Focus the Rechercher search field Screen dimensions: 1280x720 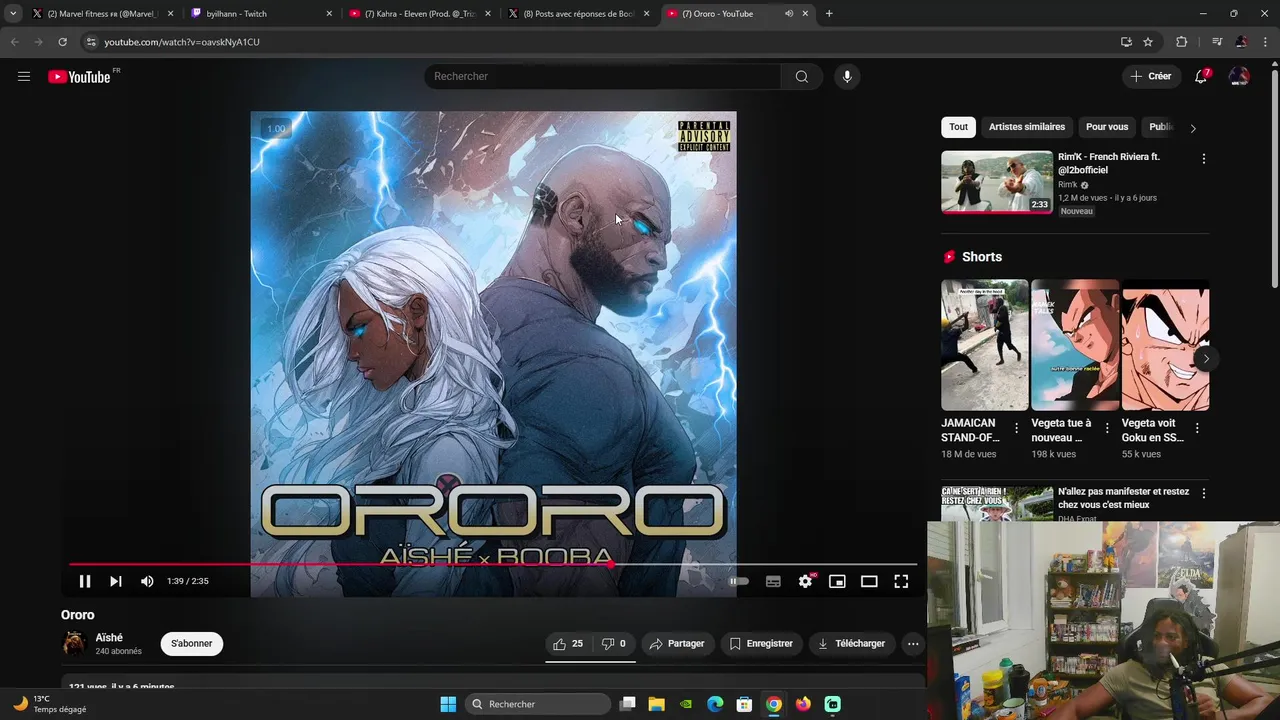click(603, 77)
